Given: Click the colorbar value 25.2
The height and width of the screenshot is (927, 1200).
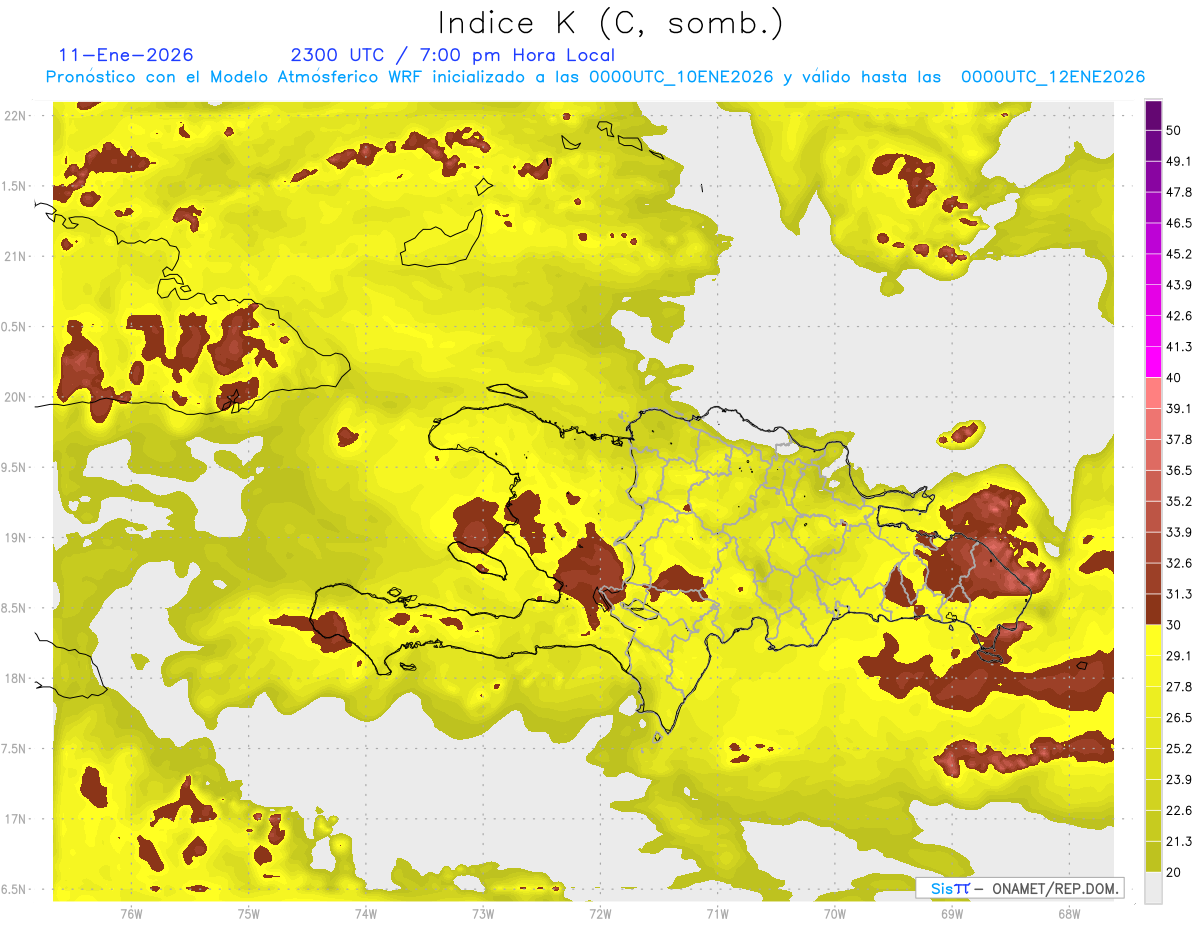Looking at the screenshot, I should click(x=1179, y=749).
